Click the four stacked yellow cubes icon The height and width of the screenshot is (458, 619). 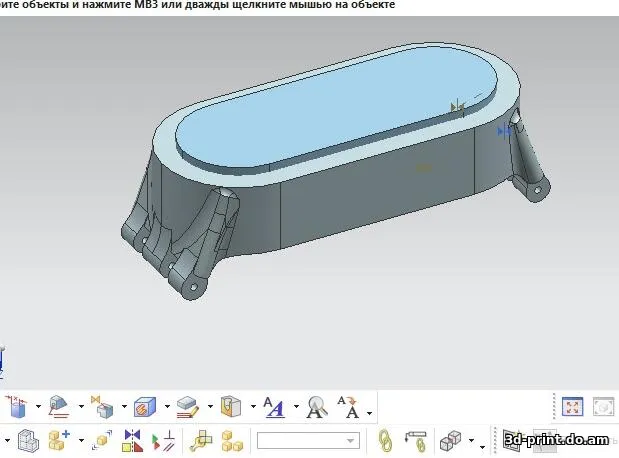[233, 440]
